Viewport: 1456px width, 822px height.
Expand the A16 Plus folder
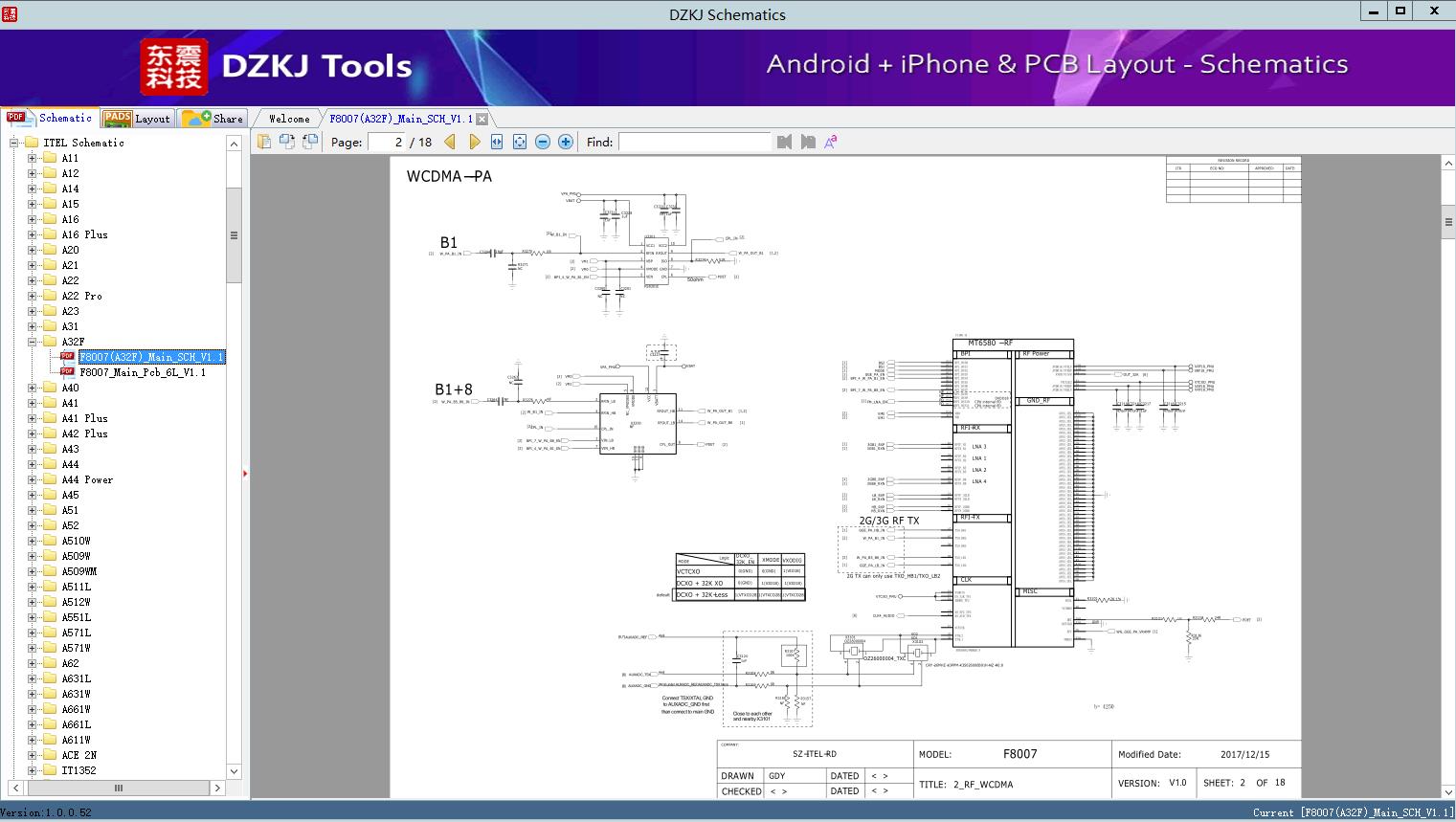point(32,234)
